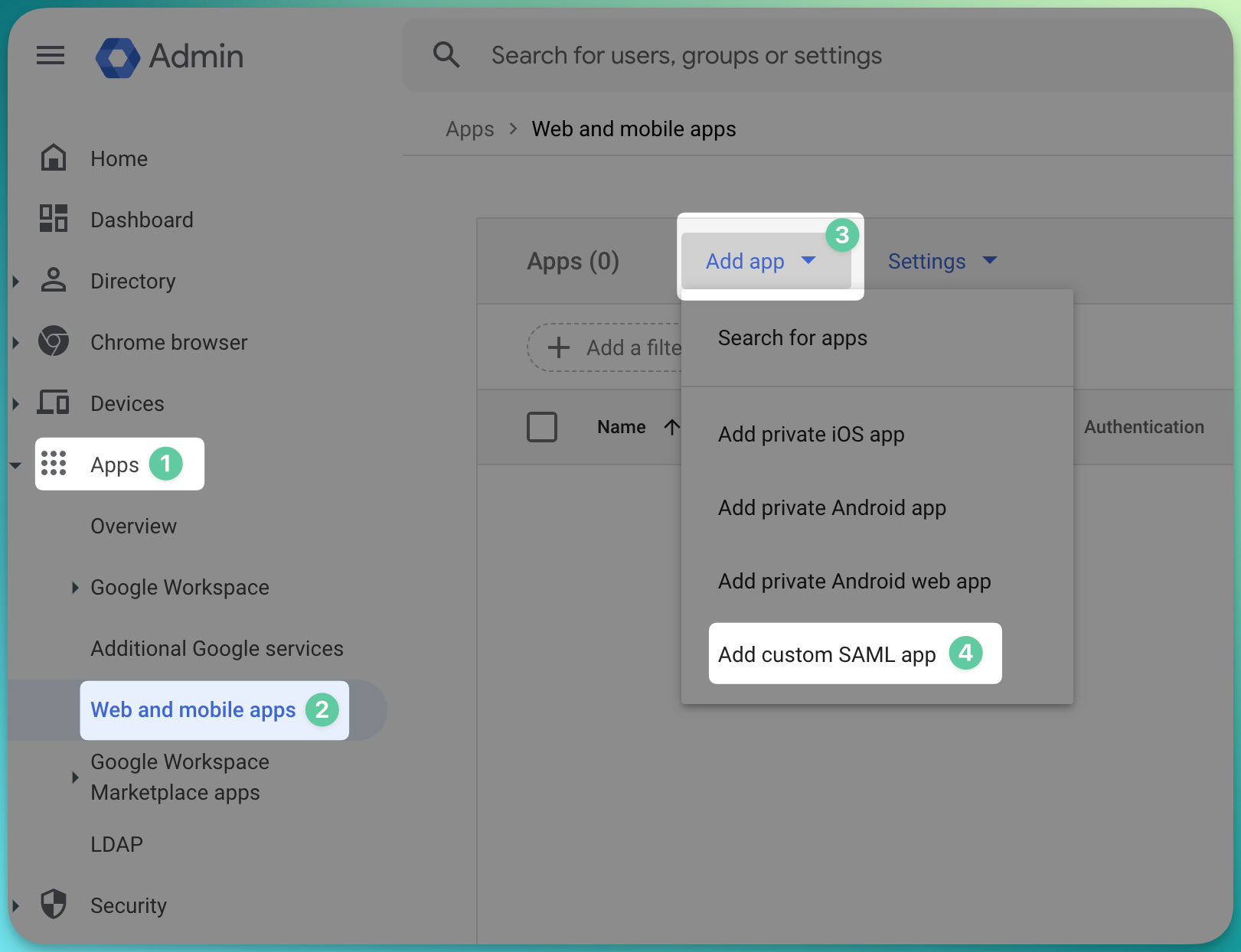Open the hamburger main menu
Screen dimensions: 1241x952
click(51, 55)
